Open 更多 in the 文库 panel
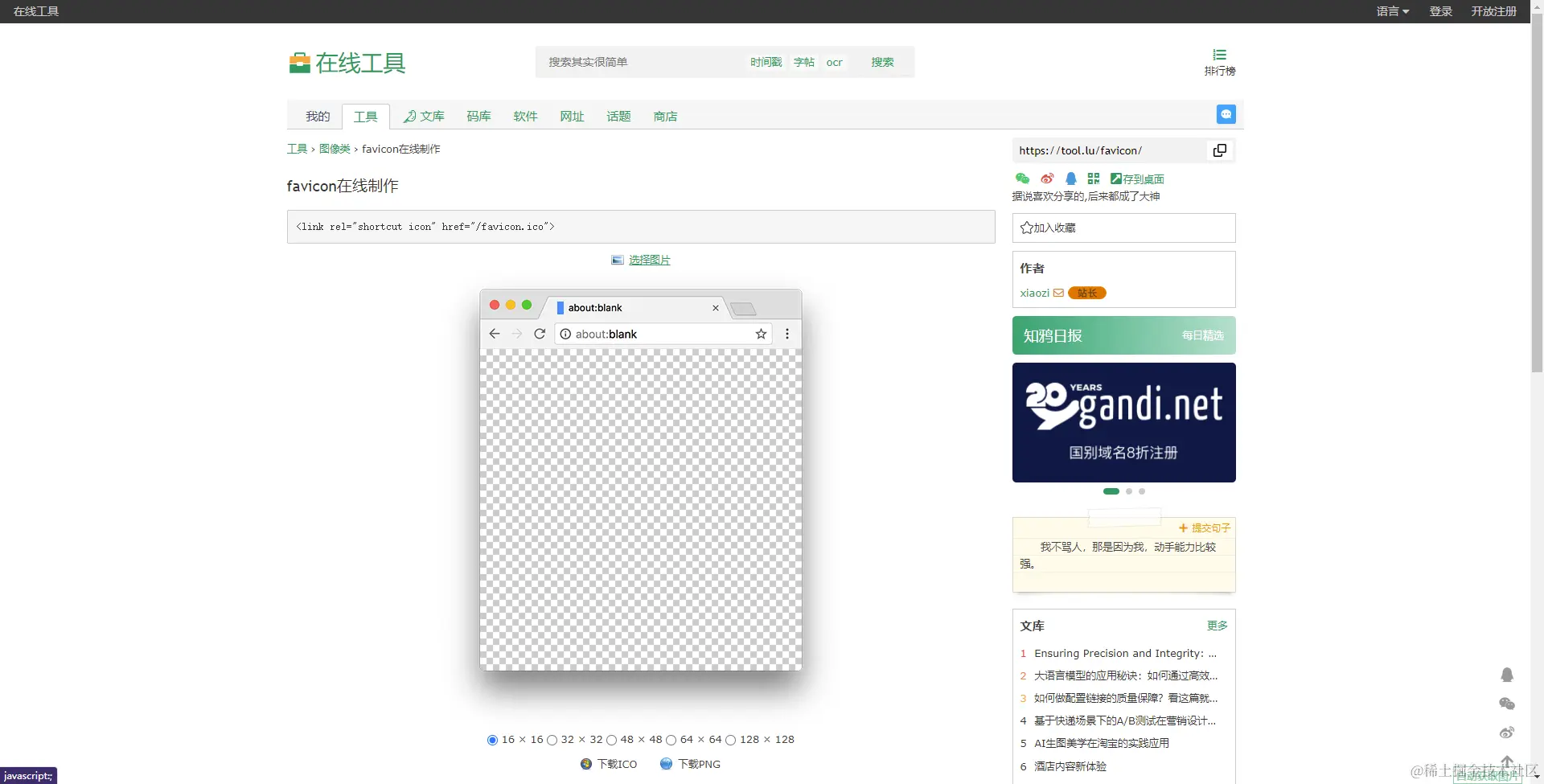The width and height of the screenshot is (1544, 784). point(1217,625)
